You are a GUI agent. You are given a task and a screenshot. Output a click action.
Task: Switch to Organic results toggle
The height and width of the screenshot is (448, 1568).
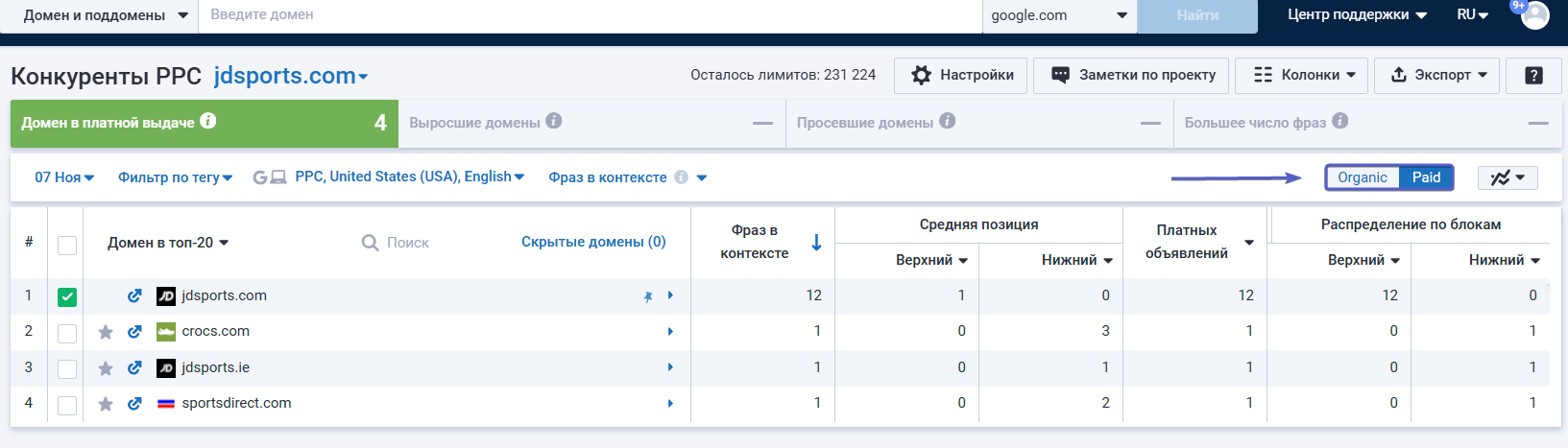[1363, 177]
